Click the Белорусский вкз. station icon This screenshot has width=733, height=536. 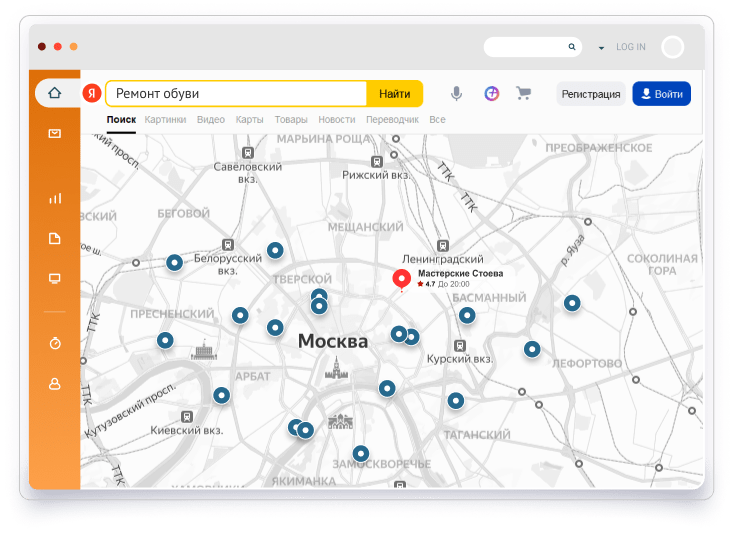pyautogui.click(x=228, y=244)
